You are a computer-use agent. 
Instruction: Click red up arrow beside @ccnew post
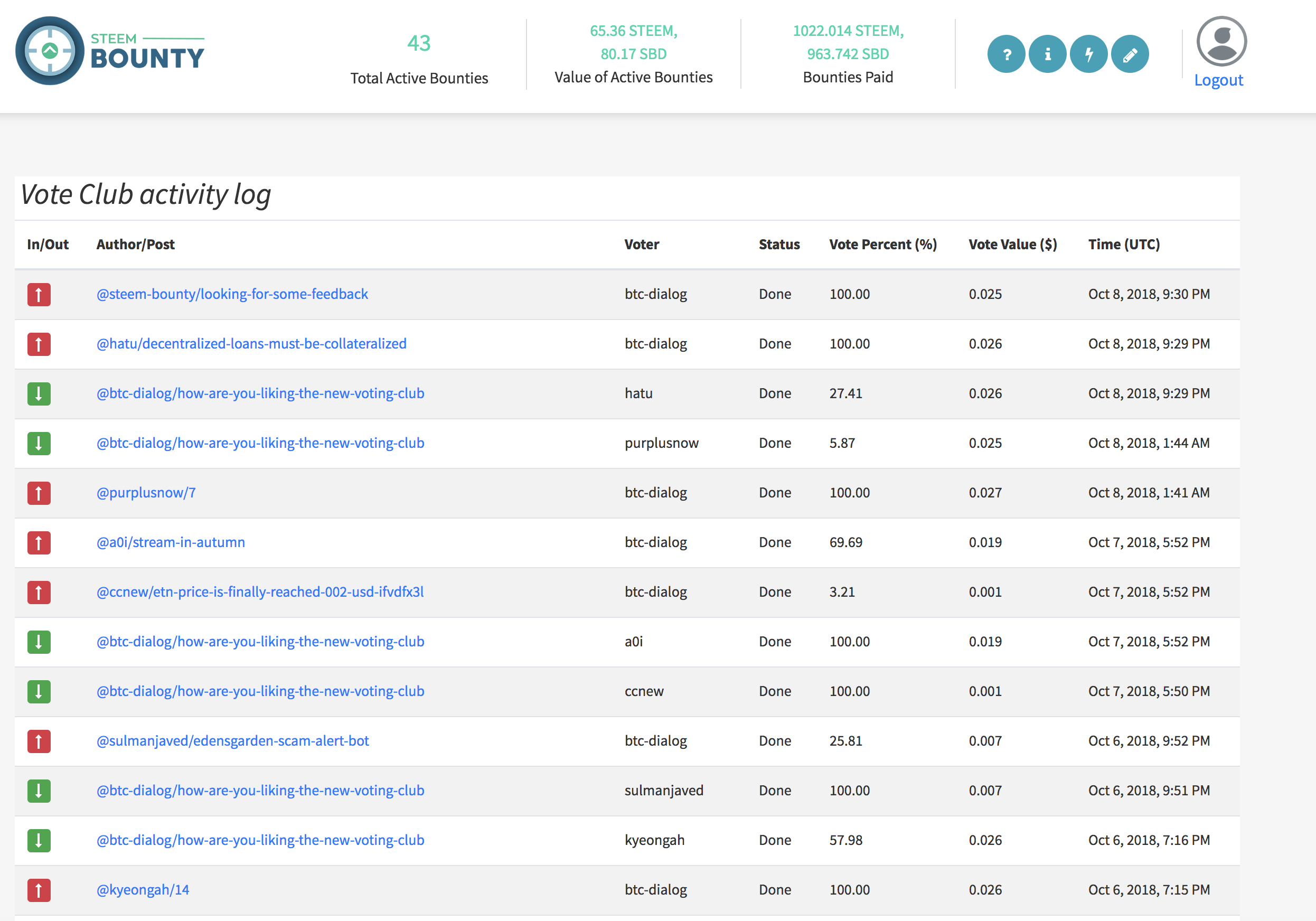(39, 593)
